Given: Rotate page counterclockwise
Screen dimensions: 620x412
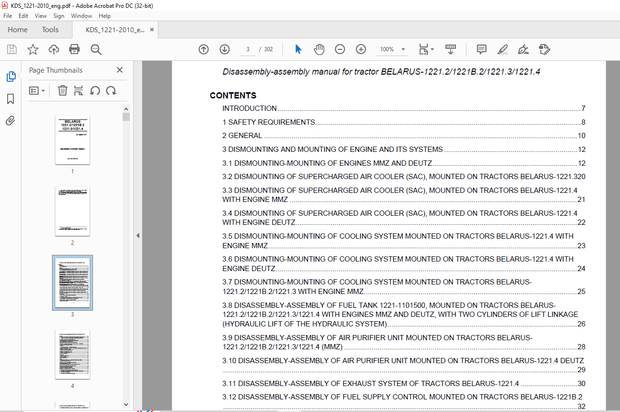Looking at the screenshot, I should tap(95, 91).
